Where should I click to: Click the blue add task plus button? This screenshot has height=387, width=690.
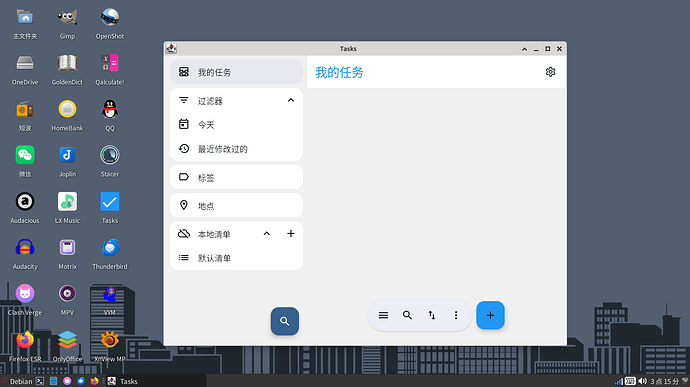[x=490, y=315]
